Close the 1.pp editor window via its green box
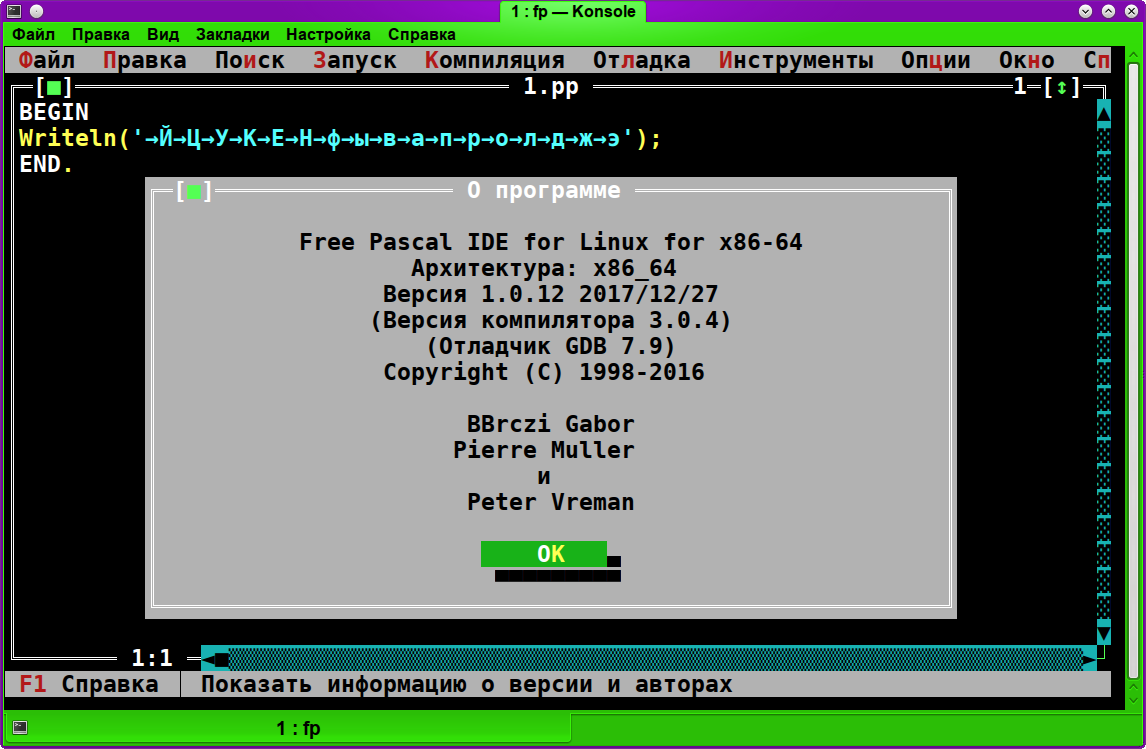 point(53,87)
